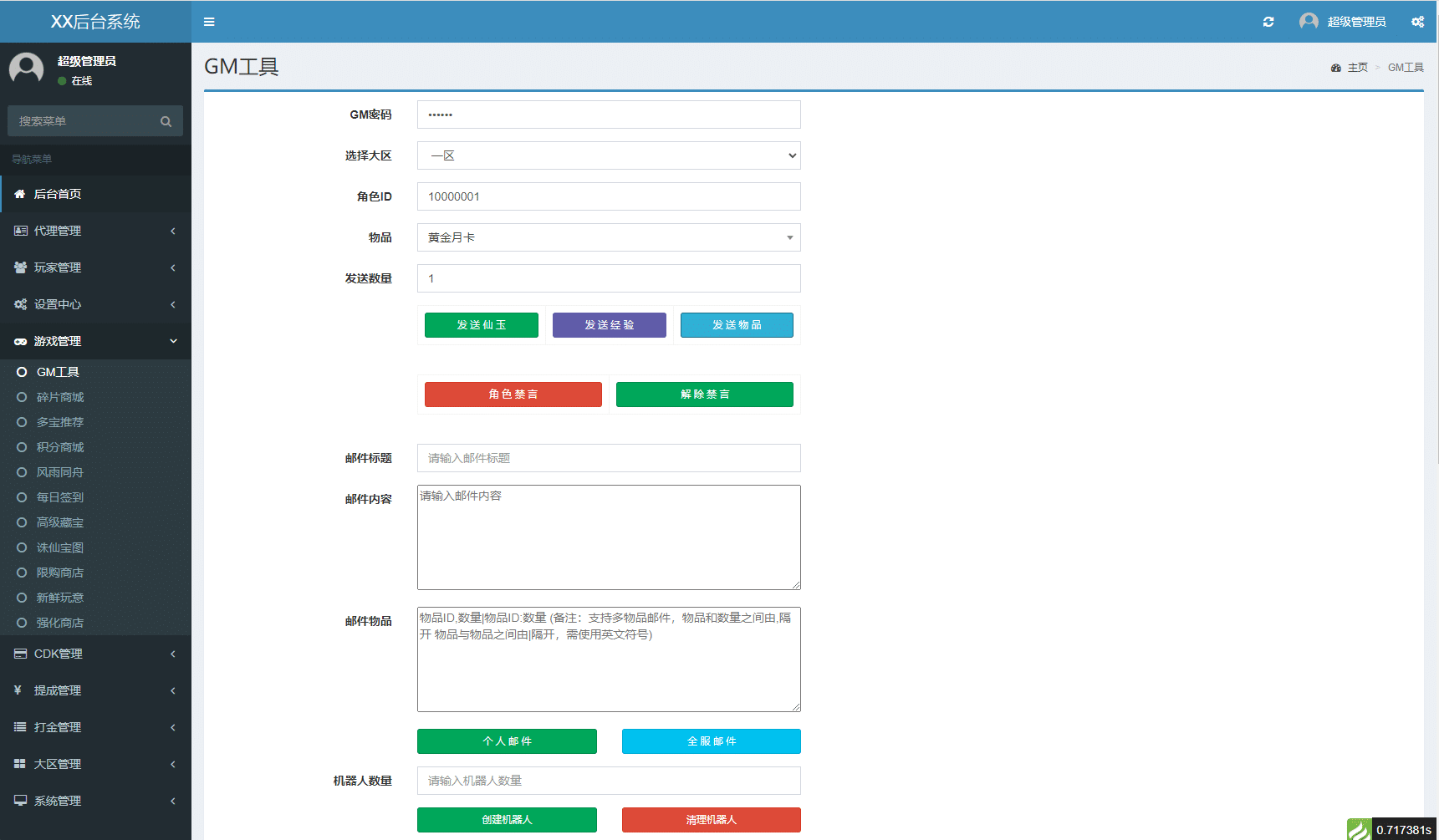Click the 邮件标题 input field
This screenshot has width=1439, height=840.
[x=609, y=458]
